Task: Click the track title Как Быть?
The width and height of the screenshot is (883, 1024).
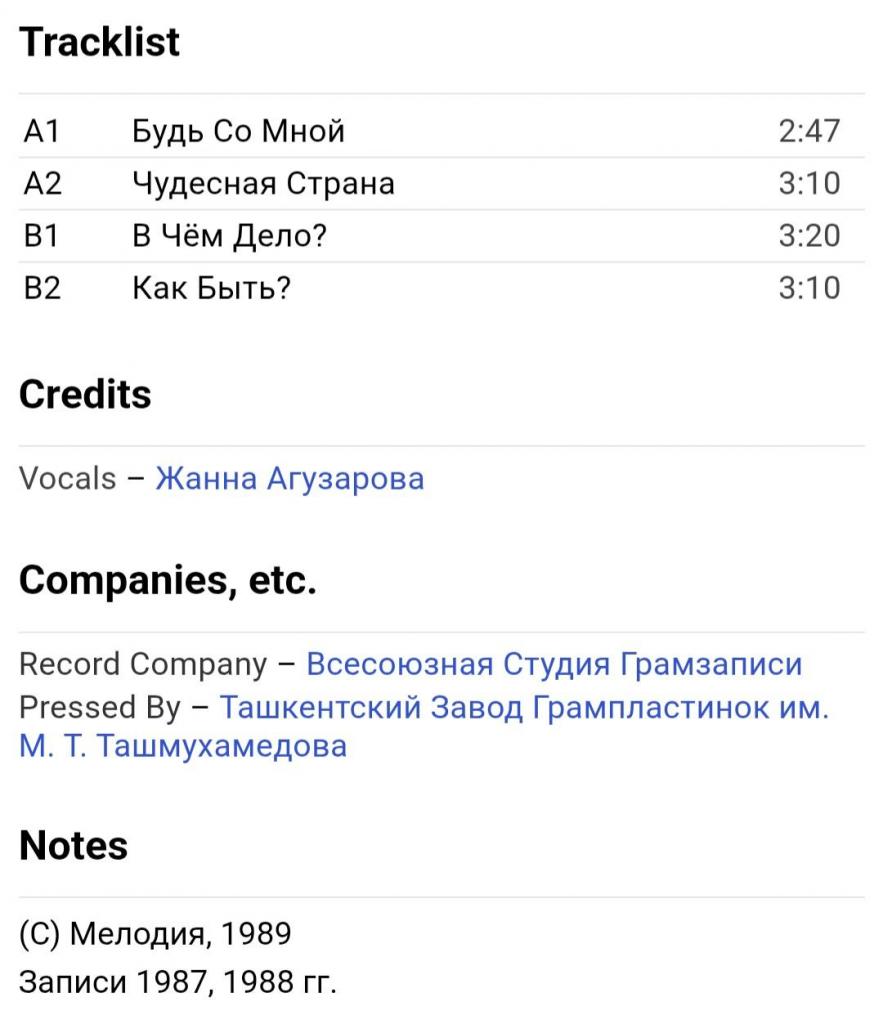Action: tap(211, 289)
